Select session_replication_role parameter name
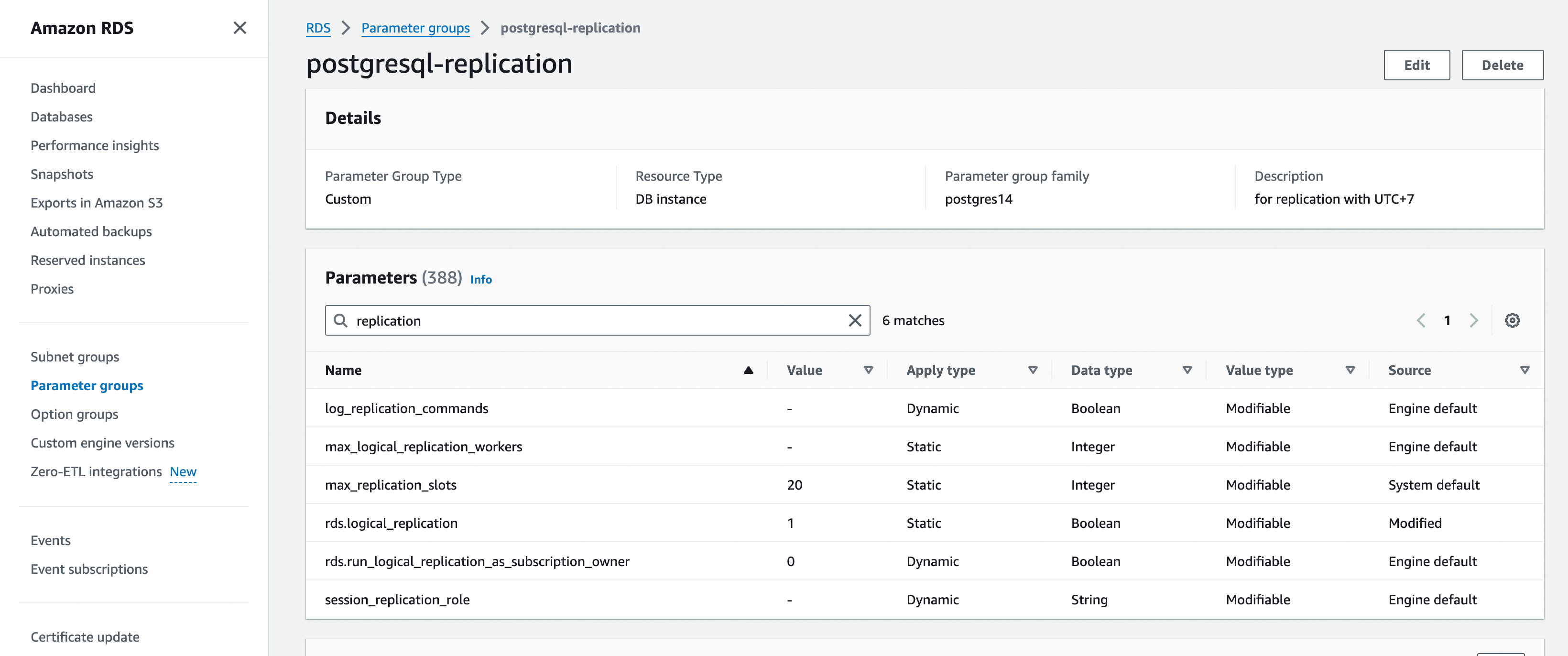This screenshot has height=656, width=1568. click(x=397, y=600)
